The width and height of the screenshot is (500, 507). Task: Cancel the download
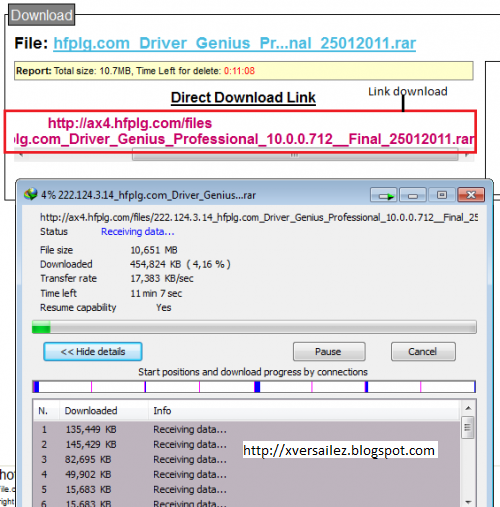click(x=423, y=352)
